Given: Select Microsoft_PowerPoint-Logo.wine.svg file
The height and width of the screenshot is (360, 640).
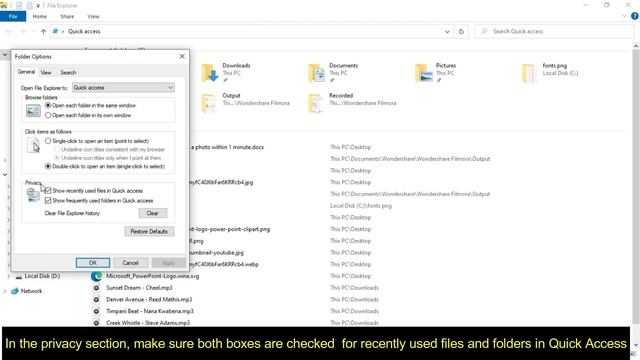Looking at the screenshot, I should (x=153, y=276).
